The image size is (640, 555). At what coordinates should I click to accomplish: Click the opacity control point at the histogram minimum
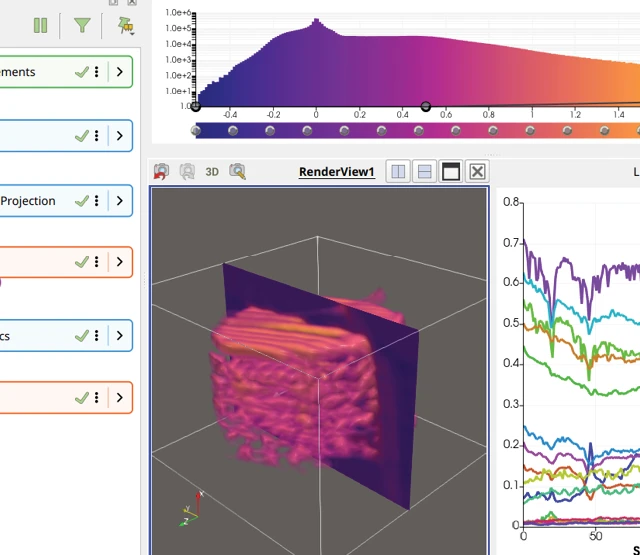[x=196, y=107]
